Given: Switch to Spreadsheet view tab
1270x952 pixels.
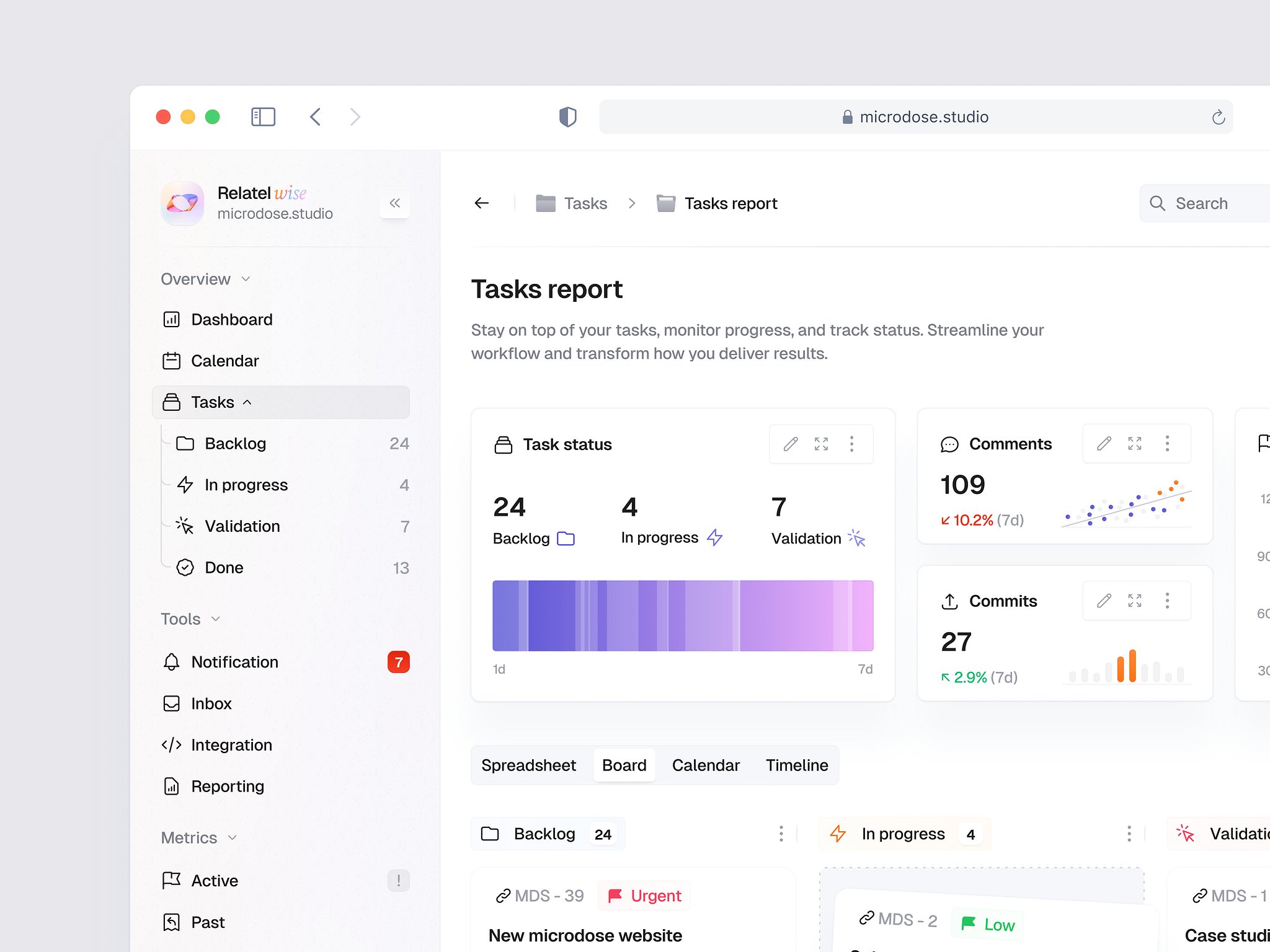Looking at the screenshot, I should (x=528, y=765).
